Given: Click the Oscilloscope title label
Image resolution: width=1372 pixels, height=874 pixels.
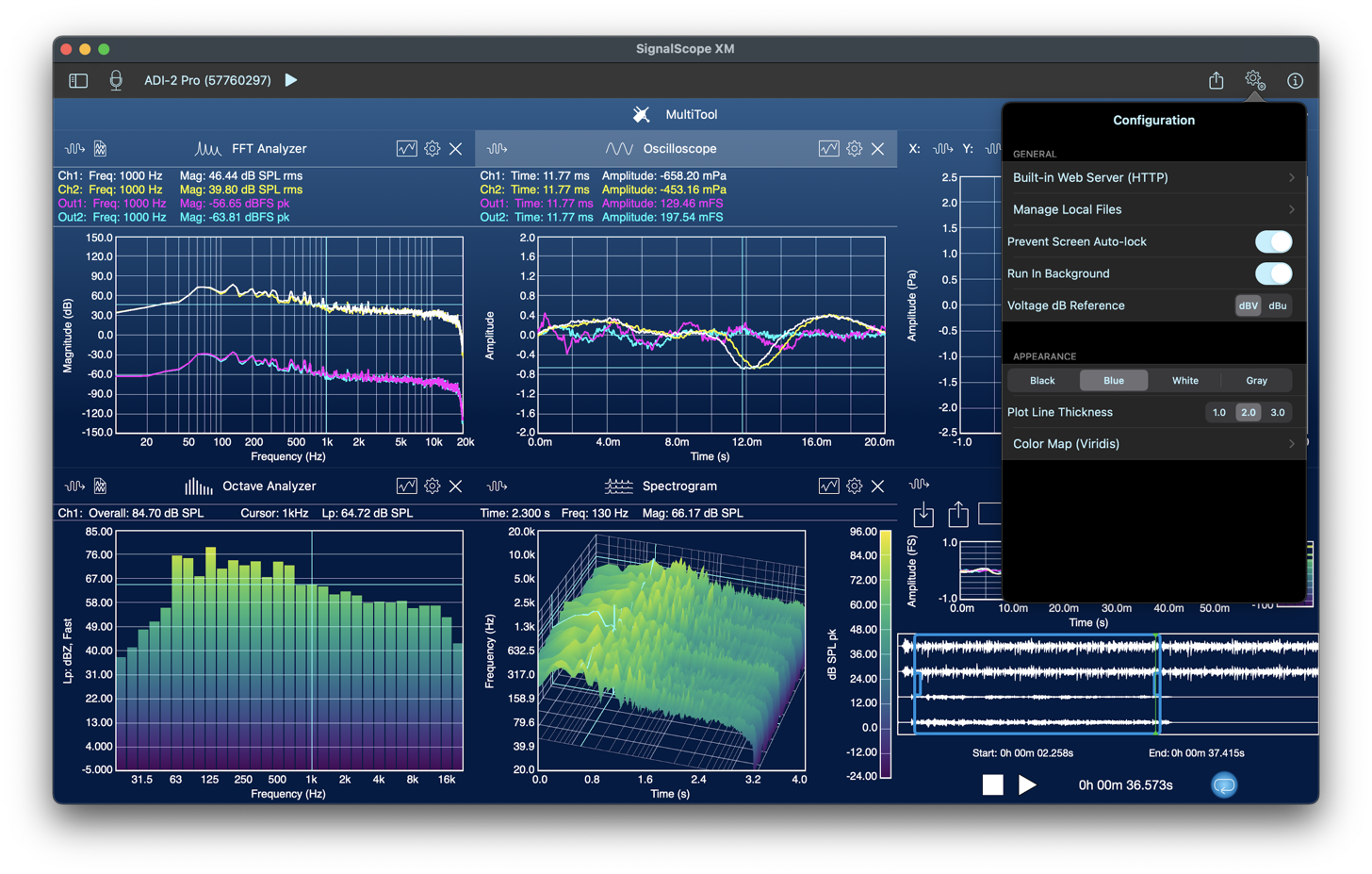Looking at the screenshot, I should [x=679, y=149].
